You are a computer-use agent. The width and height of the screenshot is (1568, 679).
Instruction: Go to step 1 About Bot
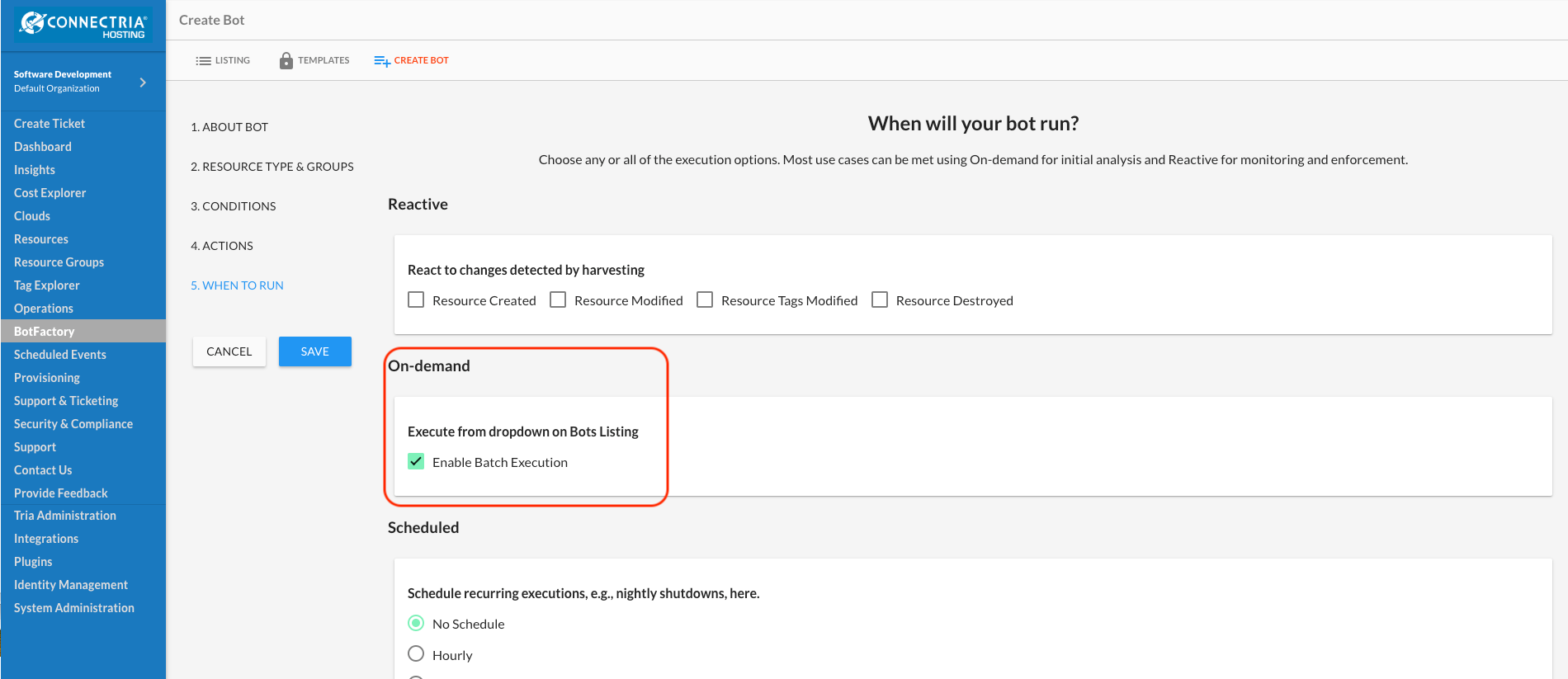point(229,127)
